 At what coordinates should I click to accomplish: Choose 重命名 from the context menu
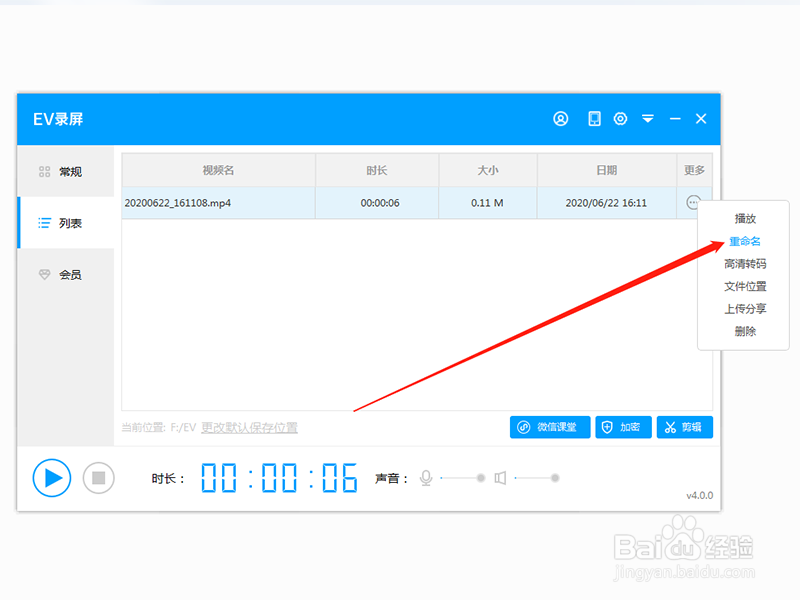745,241
